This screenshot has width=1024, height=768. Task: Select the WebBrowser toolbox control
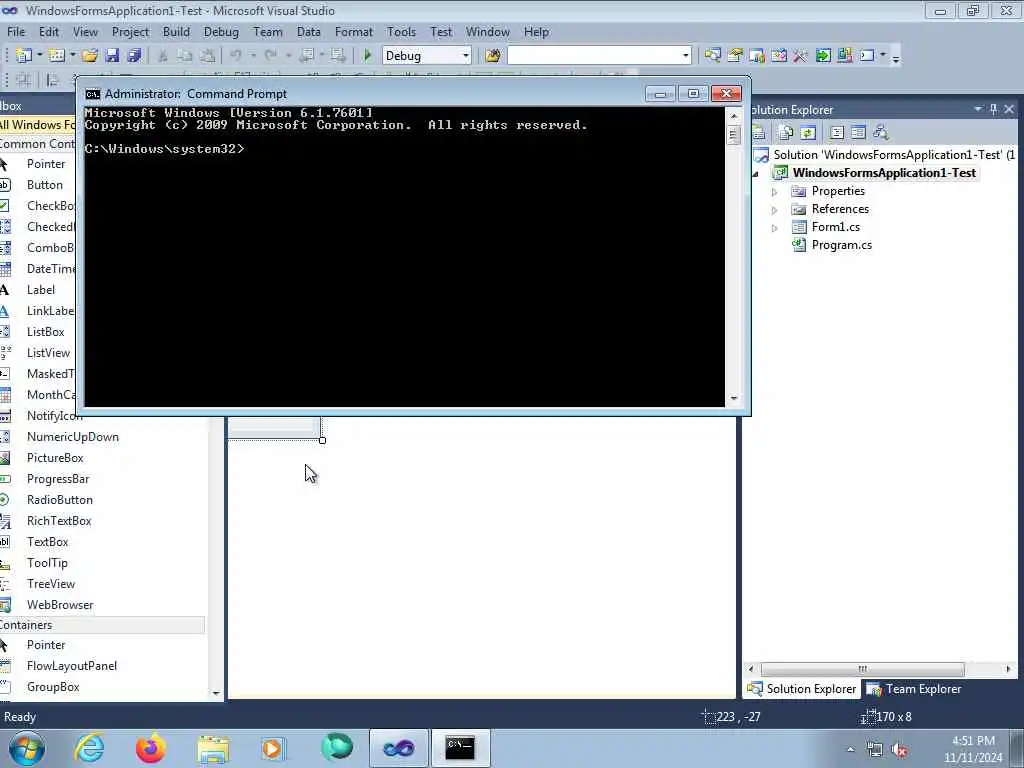pos(59,605)
